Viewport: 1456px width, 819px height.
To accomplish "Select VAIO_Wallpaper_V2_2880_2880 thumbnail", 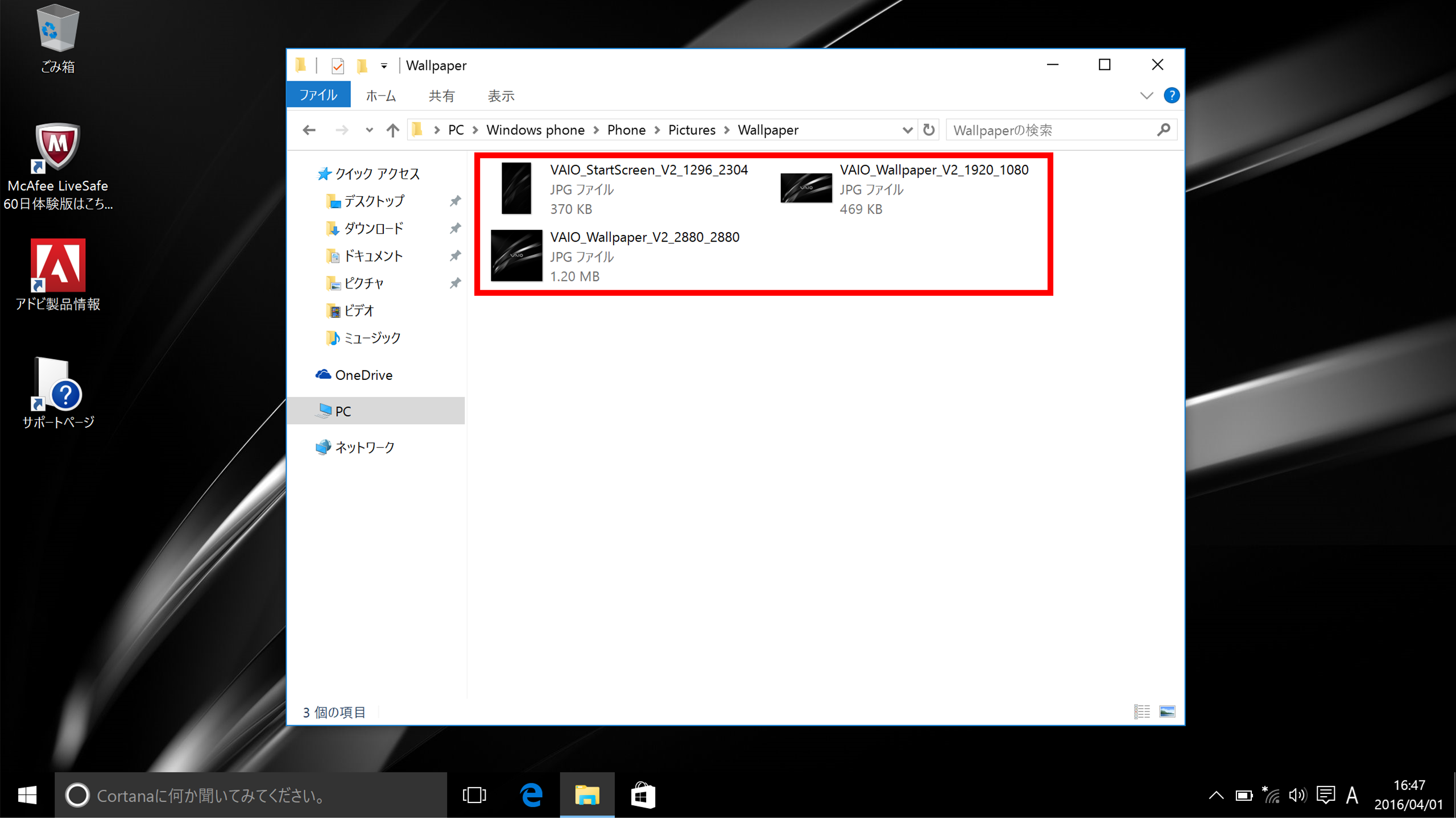I will [516, 255].
